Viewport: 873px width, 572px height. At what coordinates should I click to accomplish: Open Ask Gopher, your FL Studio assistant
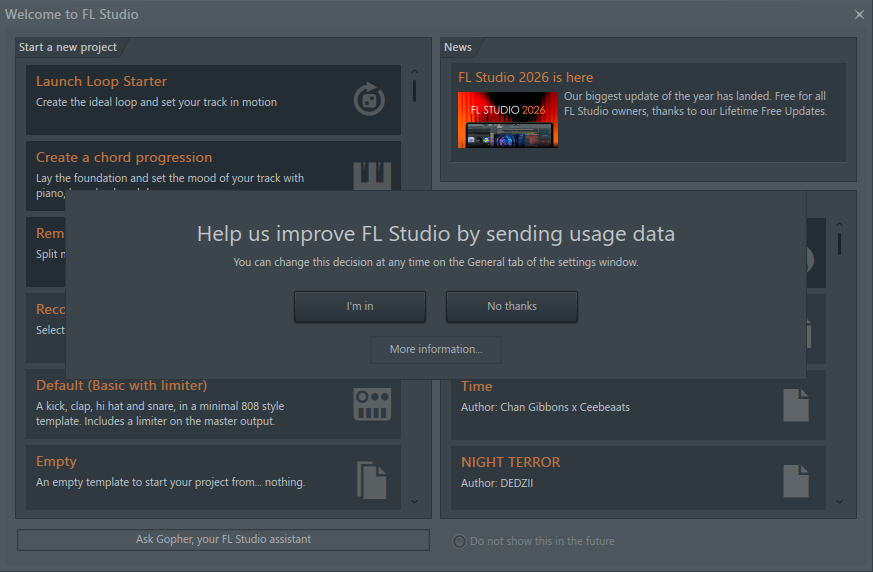coord(223,539)
